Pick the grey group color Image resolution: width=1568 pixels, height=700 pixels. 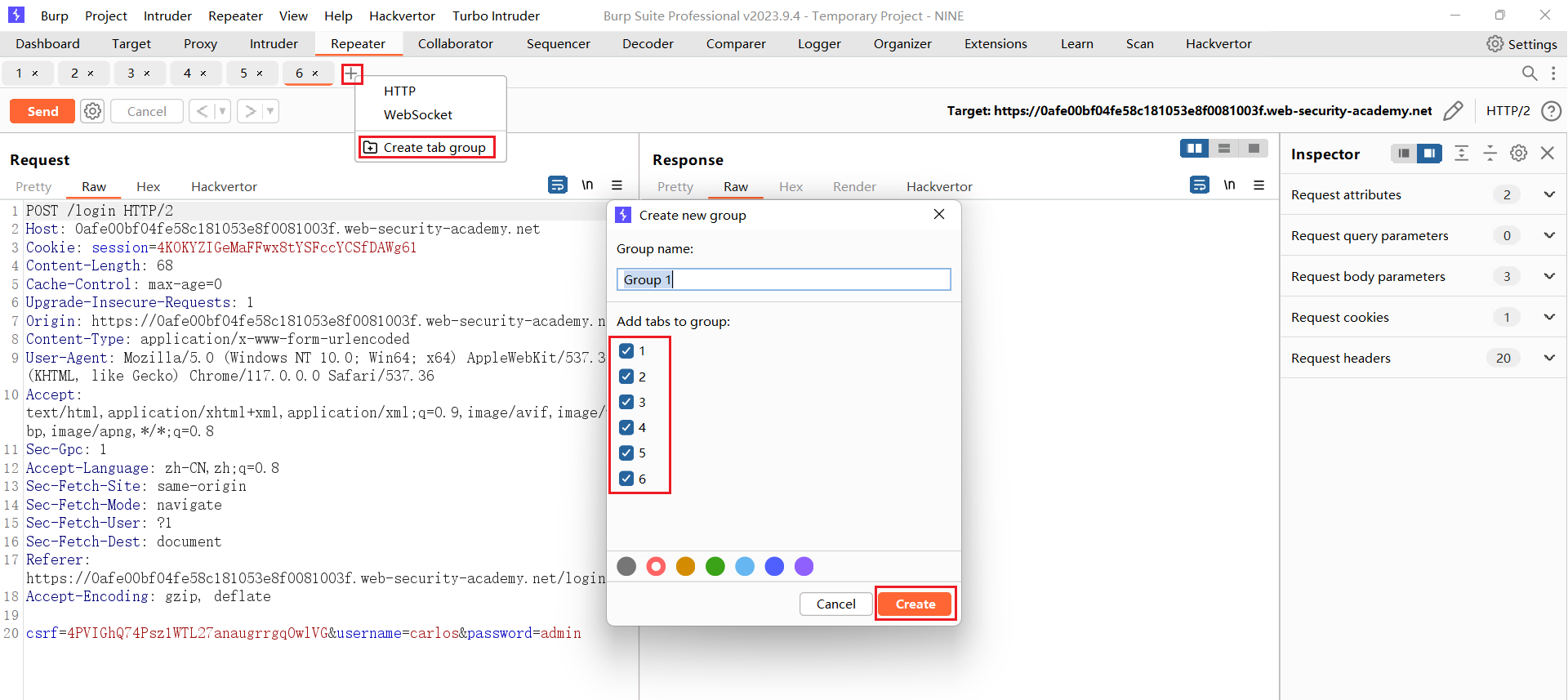coord(626,566)
